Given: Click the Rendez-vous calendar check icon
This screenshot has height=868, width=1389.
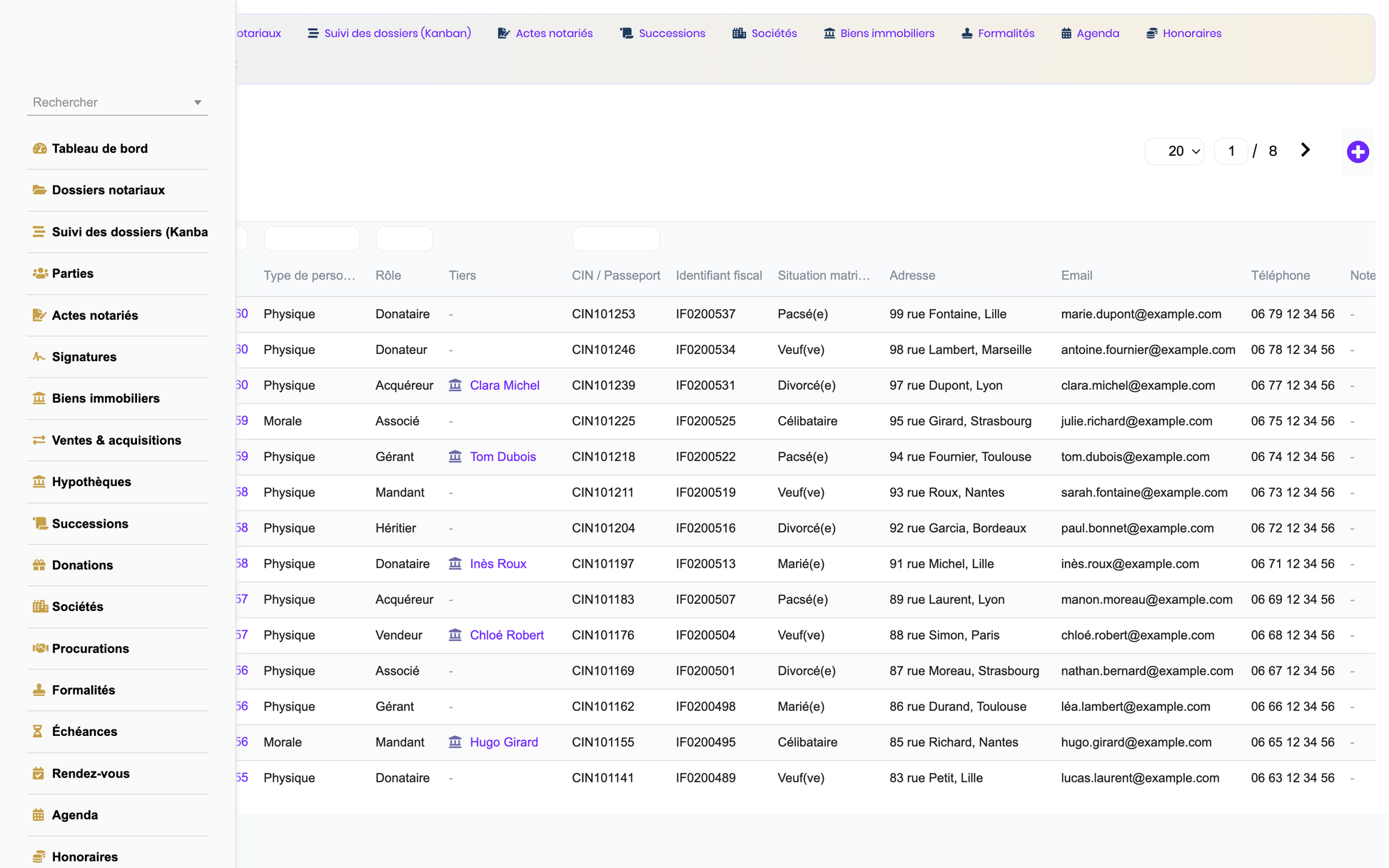Looking at the screenshot, I should click(x=39, y=773).
